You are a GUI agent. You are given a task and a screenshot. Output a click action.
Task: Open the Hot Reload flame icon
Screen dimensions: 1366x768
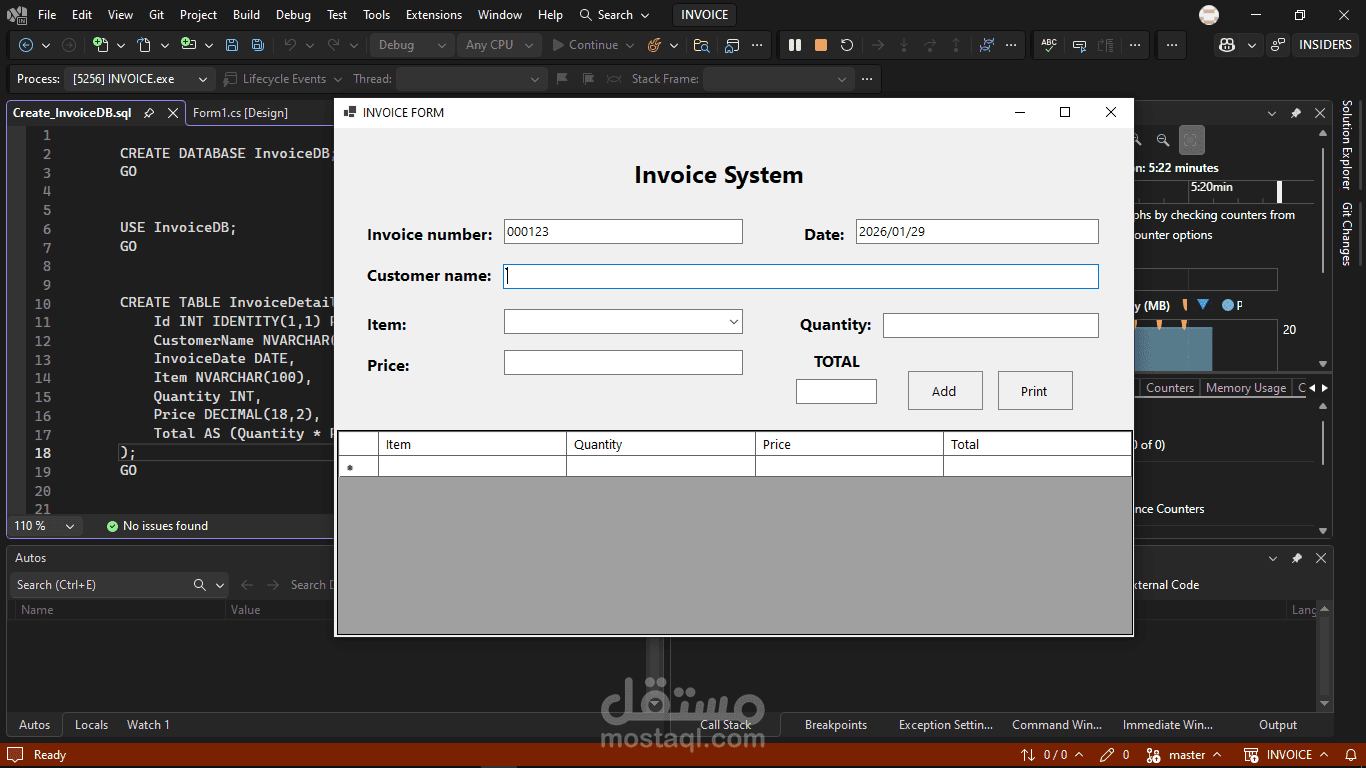point(655,45)
